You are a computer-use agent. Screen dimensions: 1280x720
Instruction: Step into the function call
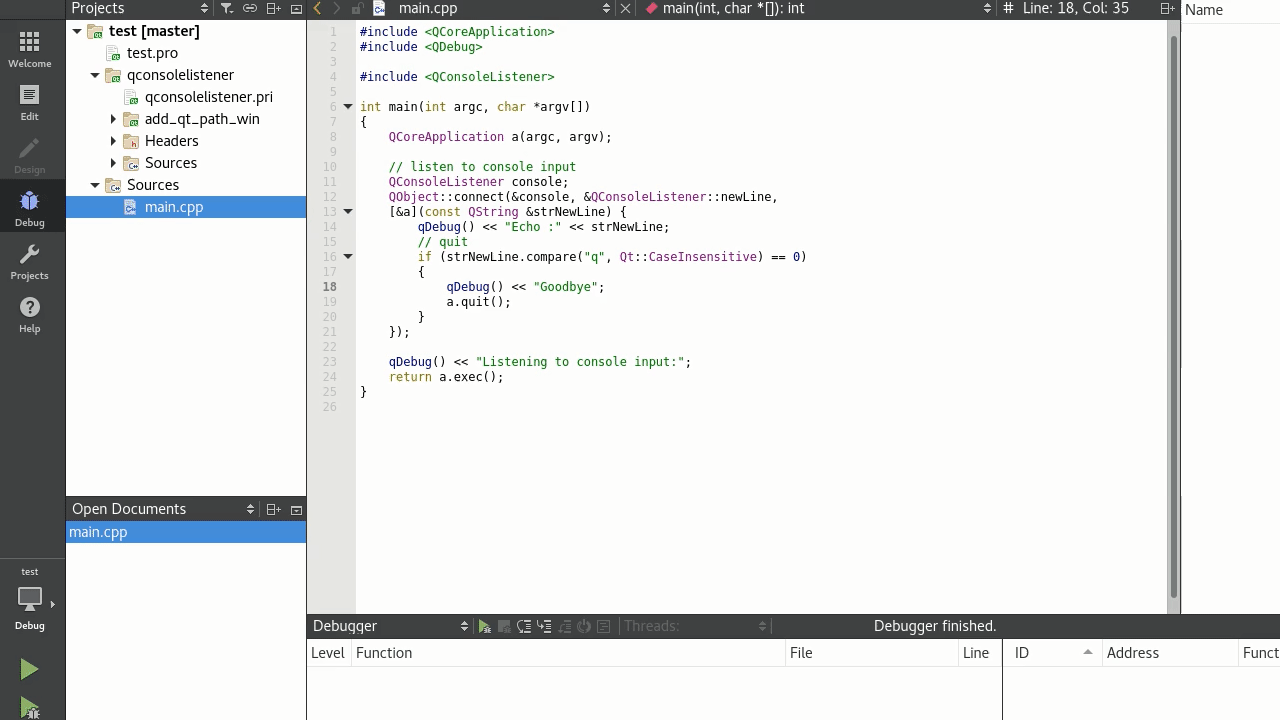pyautogui.click(x=544, y=626)
